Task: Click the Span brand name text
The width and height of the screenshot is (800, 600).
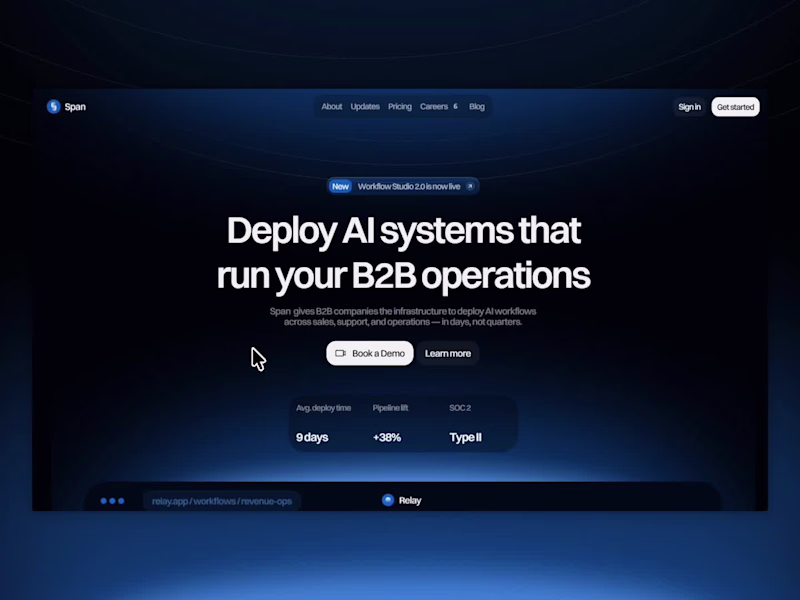Action: pos(75,107)
